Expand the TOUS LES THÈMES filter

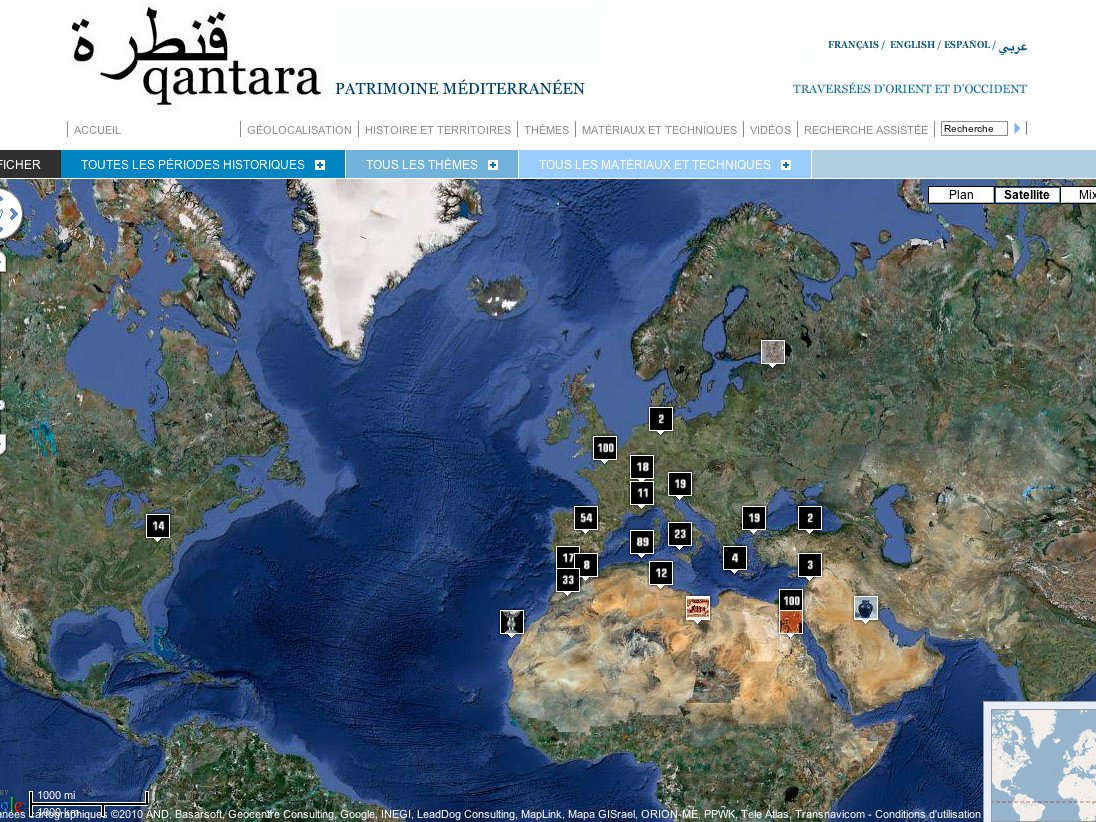tap(492, 164)
